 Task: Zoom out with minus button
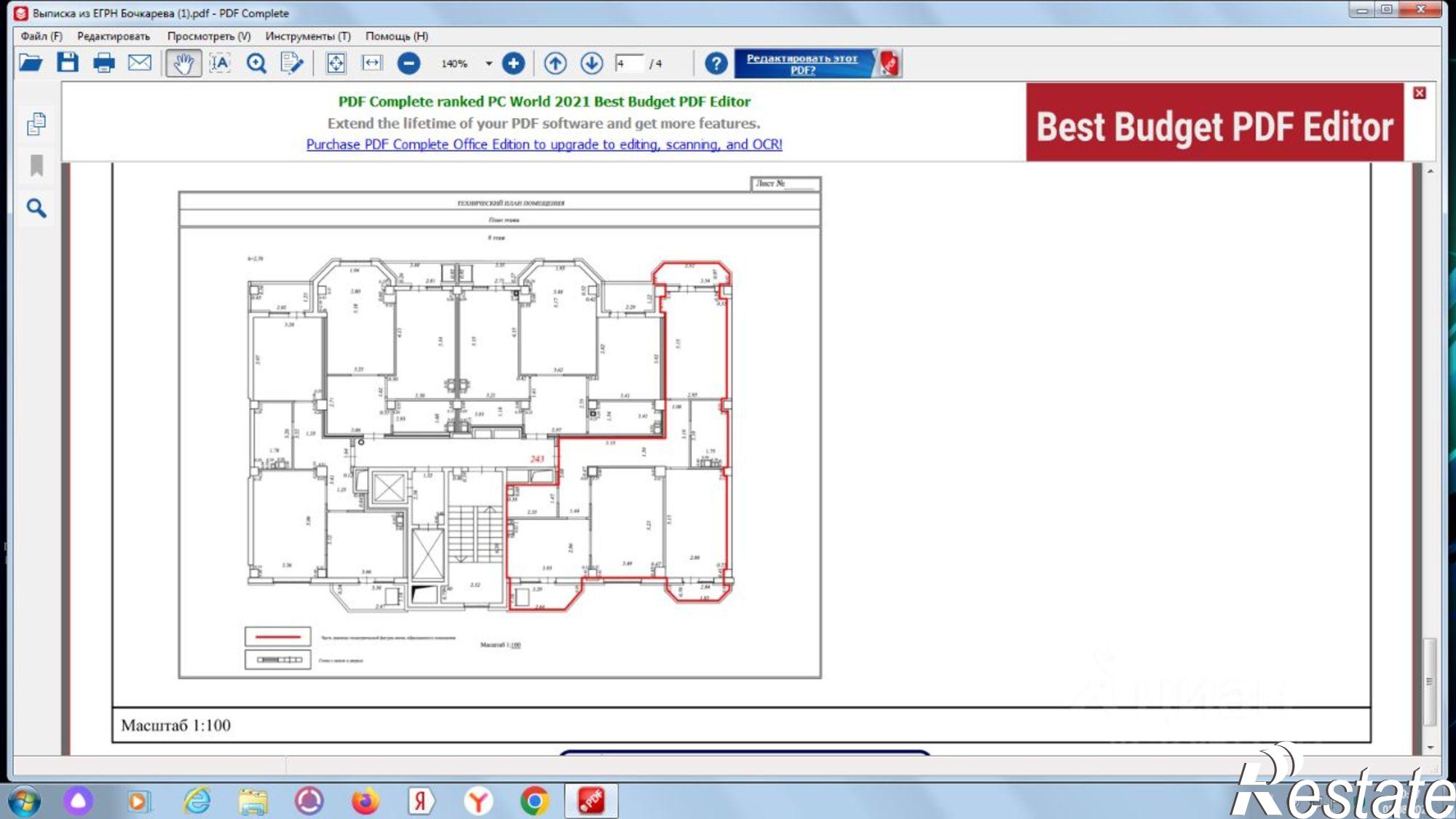(x=409, y=63)
